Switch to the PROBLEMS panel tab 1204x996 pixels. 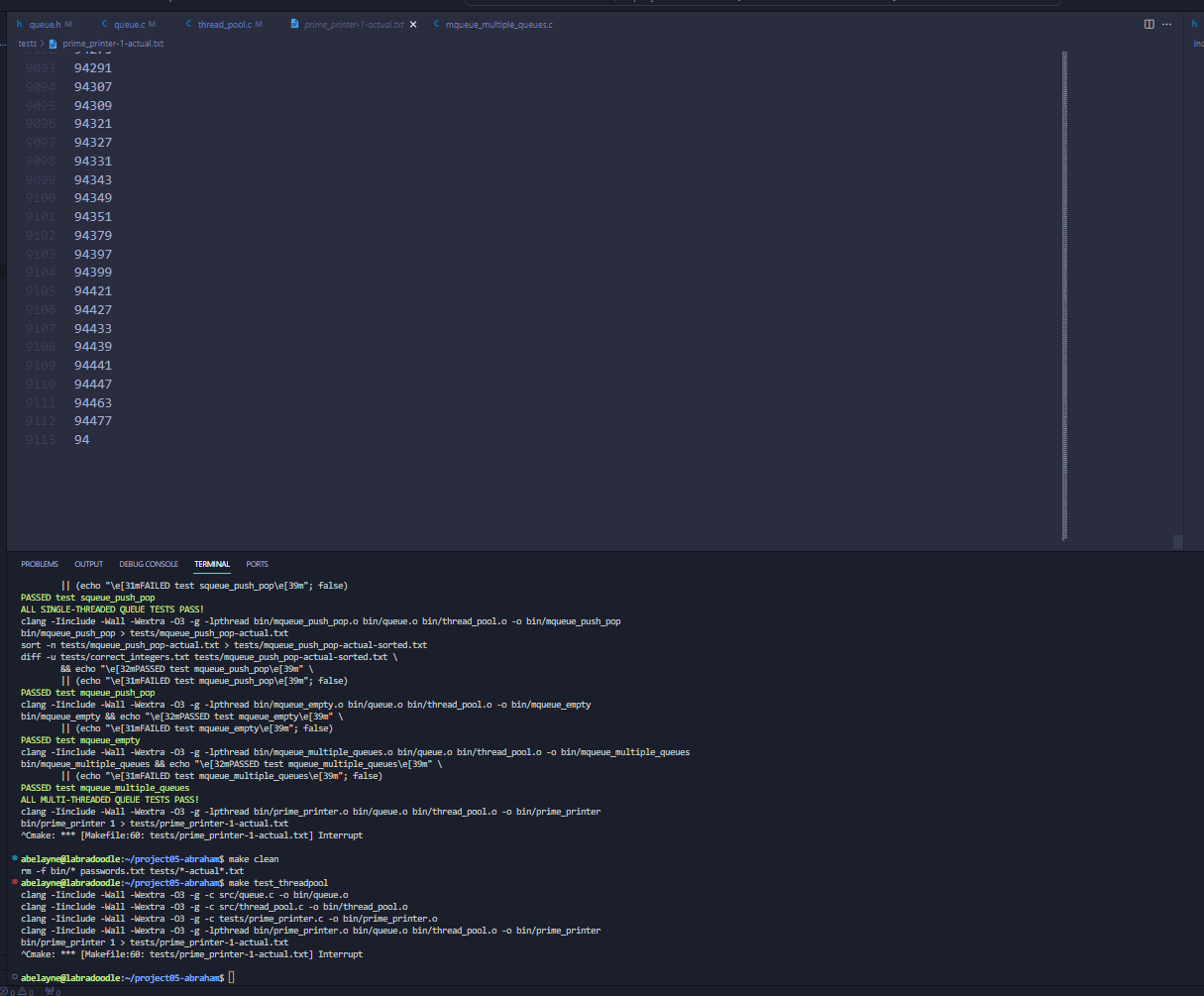pos(40,564)
